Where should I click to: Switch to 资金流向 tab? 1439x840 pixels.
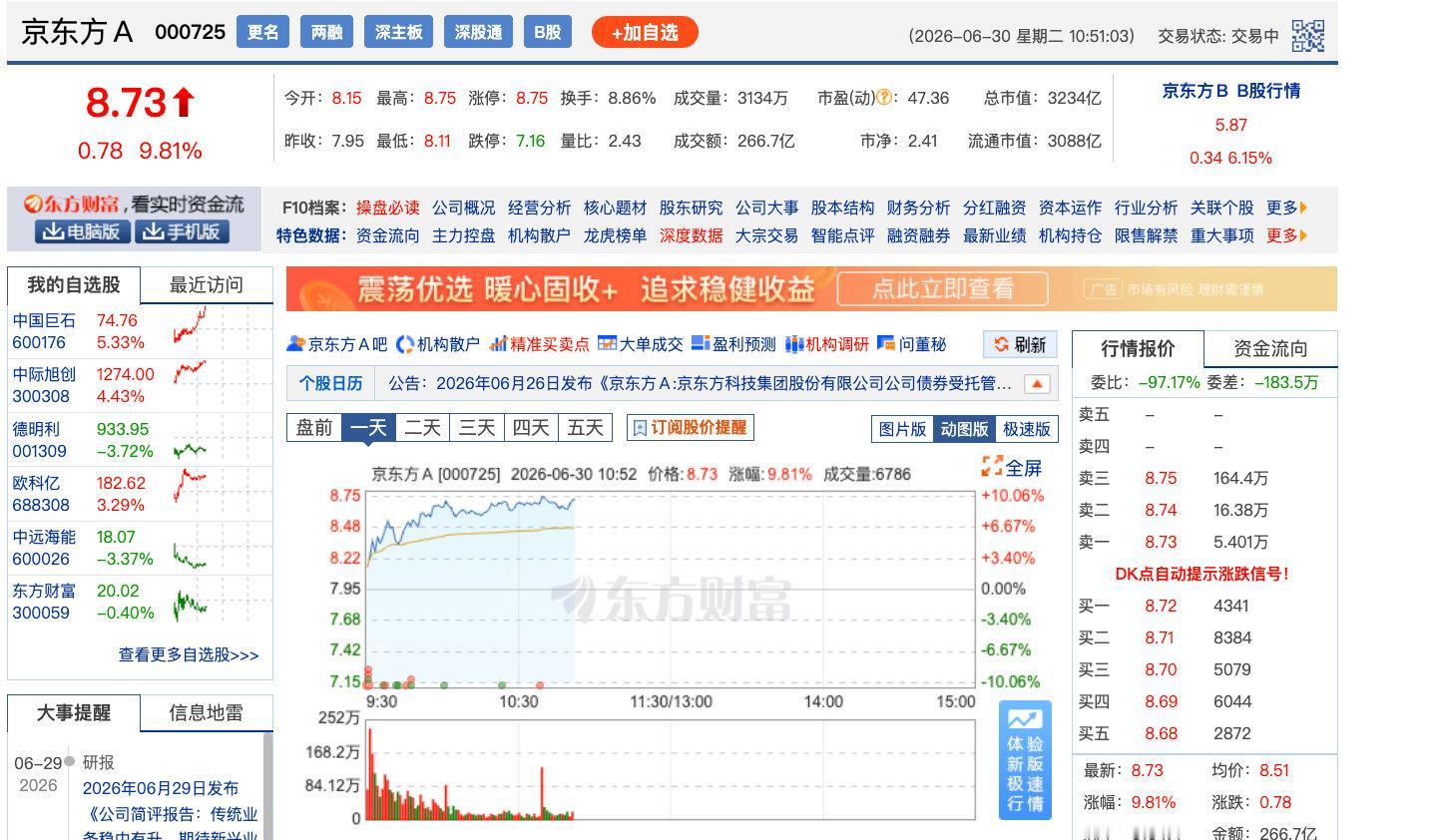point(1270,349)
